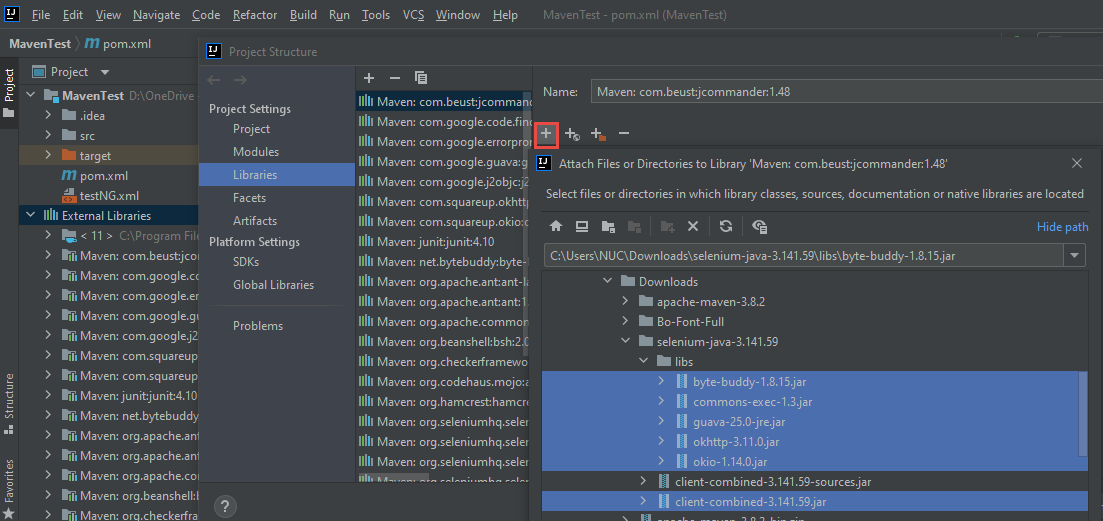
Task: Select Global Libraries under Platform Settings
Action: click(x=276, y=285)
